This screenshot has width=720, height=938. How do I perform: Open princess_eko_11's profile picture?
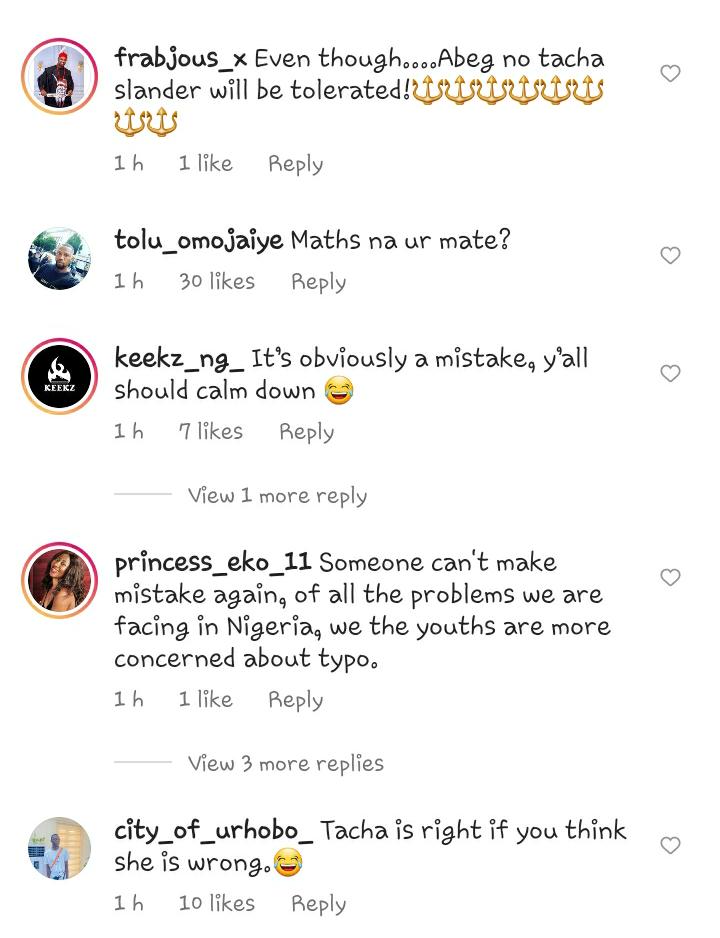pyautogui.click(x=60, y=580)
